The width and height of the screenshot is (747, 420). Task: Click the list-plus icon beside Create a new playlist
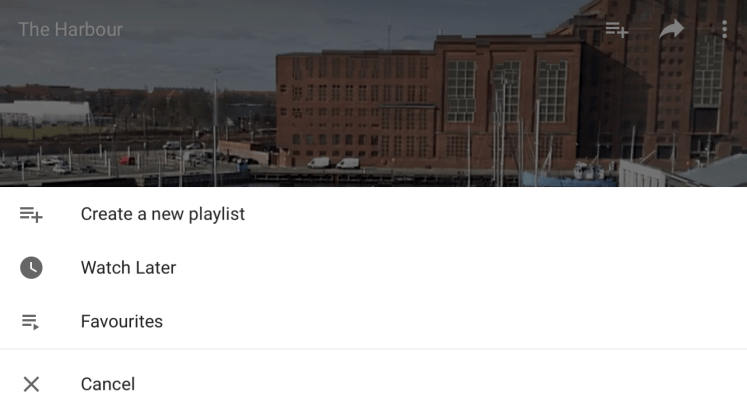pos(31,214)
